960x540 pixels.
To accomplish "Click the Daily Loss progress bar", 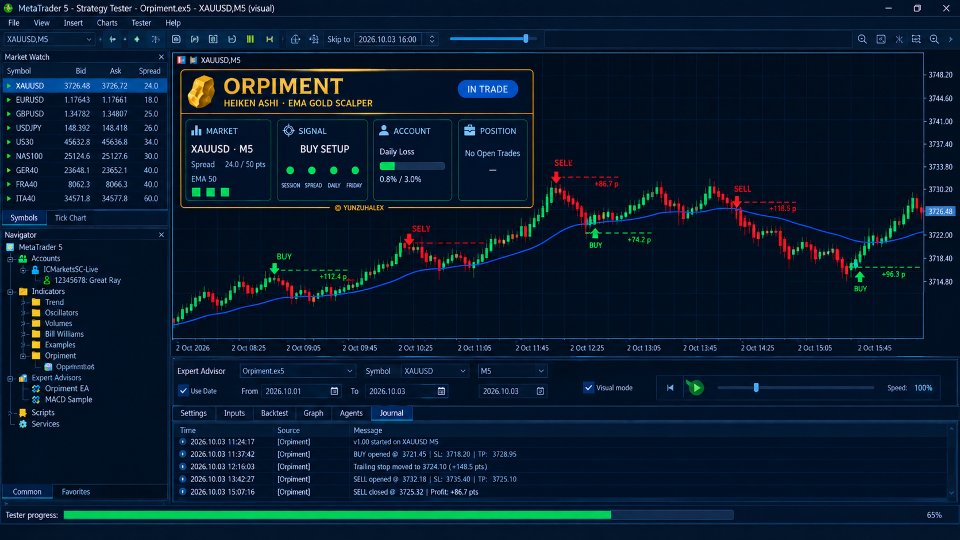I will click(412, 166).
